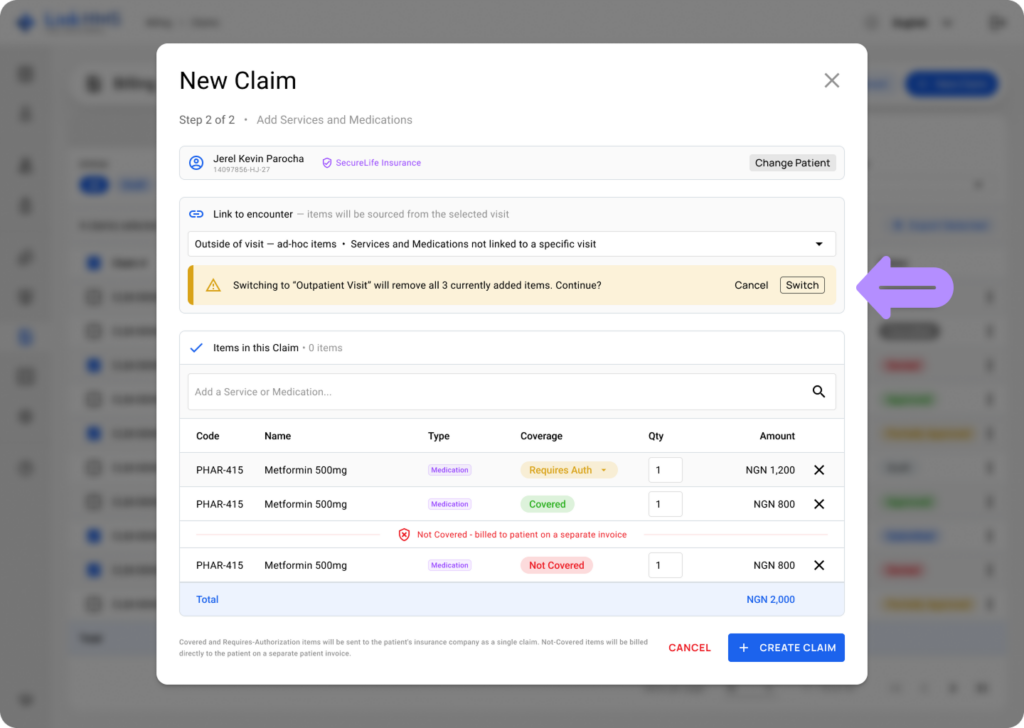Viewport: 1024px width, 728px height.
Task: Click the search magnifier icon in item field
Action: tap(818, 391)
